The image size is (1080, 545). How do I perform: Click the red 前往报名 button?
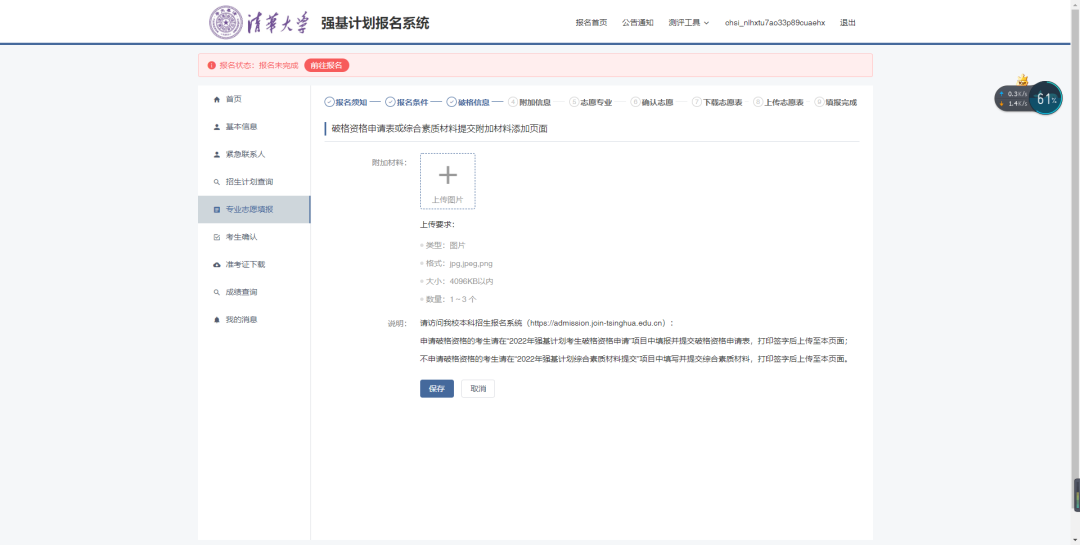[x=326, y=65]
